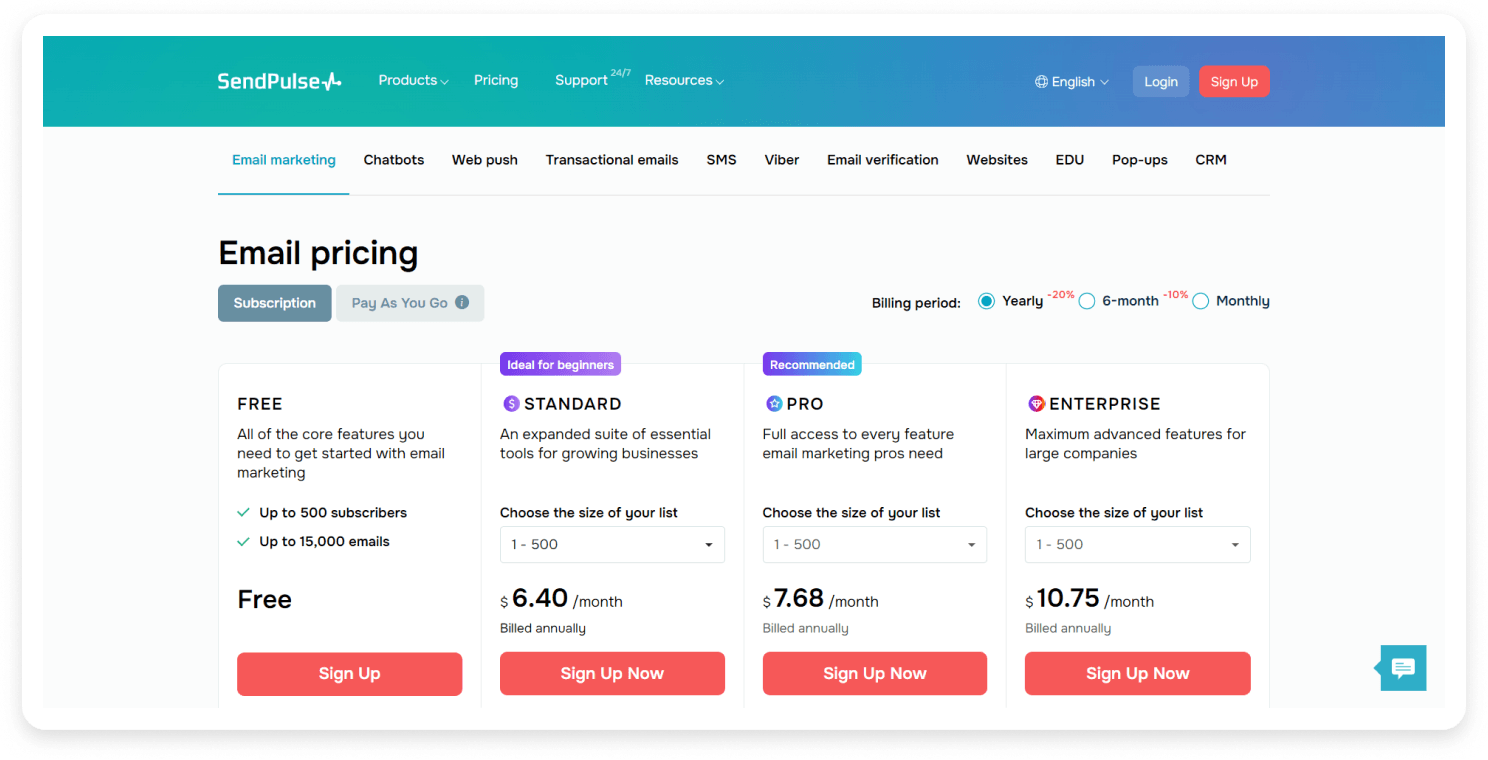This screenshot has width=1488, height=760.
Task: Click the 'Ideal for beginners' badge
Action: pyautogui.click(x=561, y=365)
